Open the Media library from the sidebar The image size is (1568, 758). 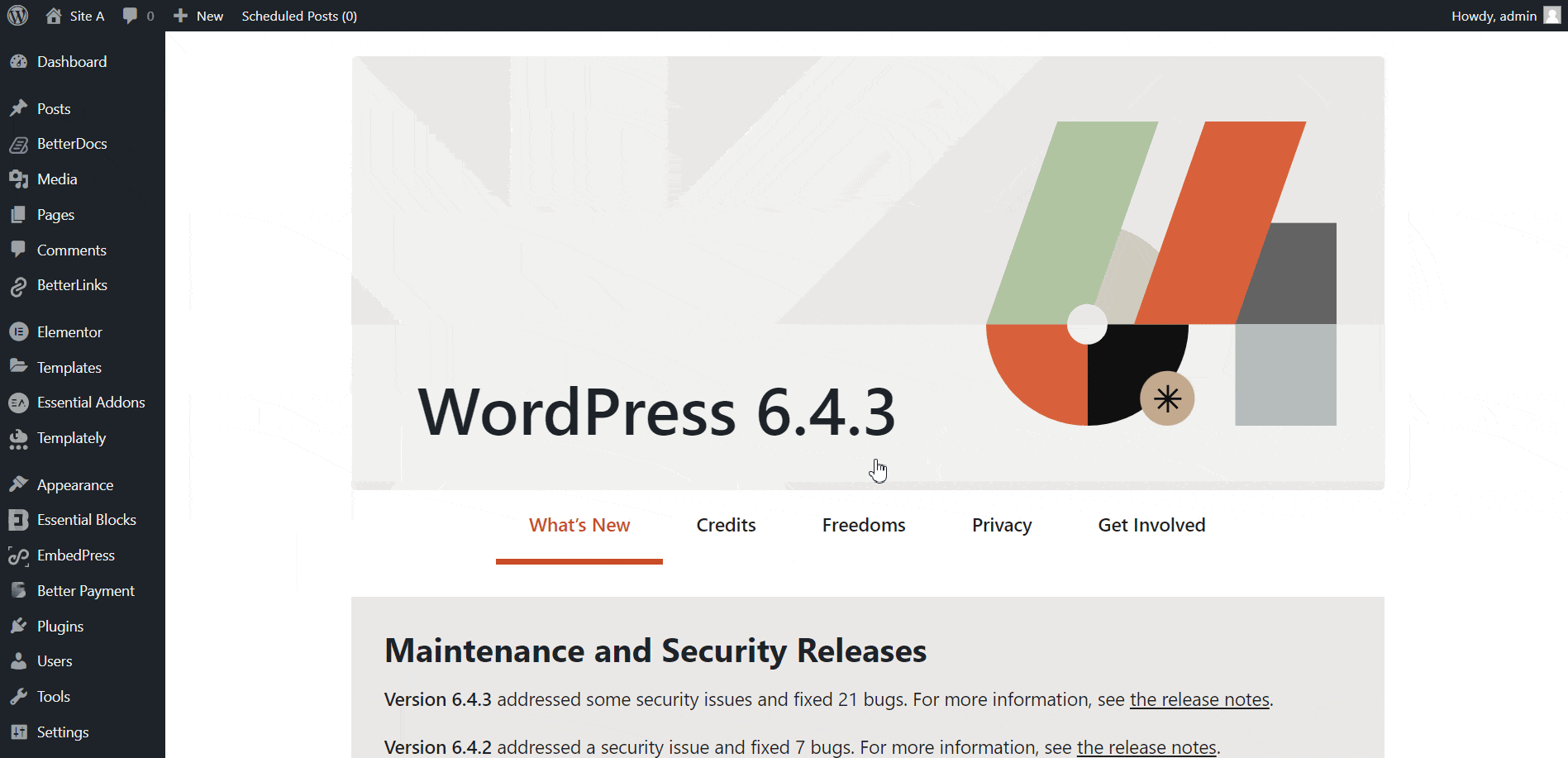pos(19,179)
